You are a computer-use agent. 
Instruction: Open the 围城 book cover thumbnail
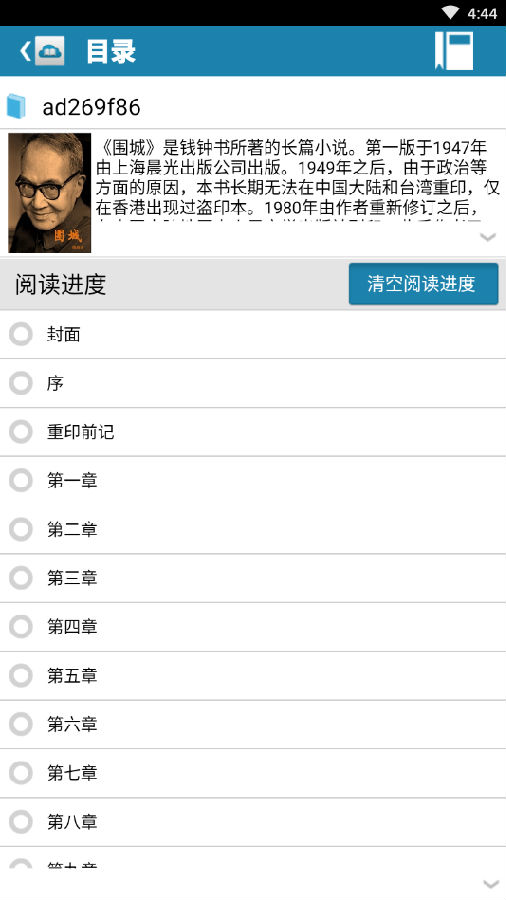coord(50,193)
